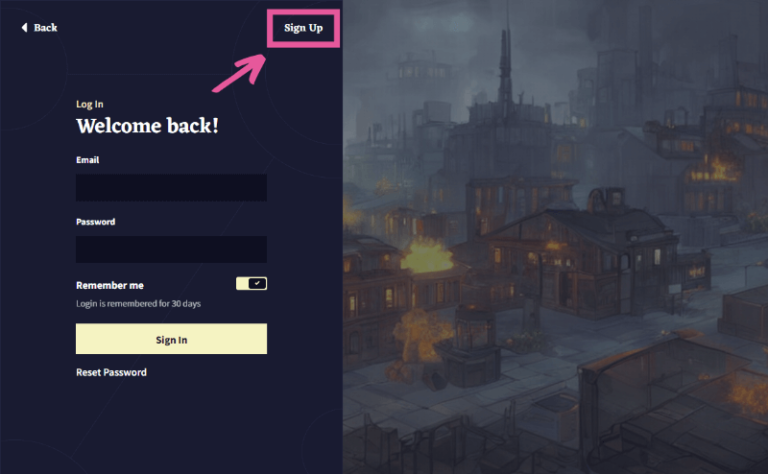Toggle the Remember me switch
Viewport: 768px width, 474px height.
tap(251, 284)
